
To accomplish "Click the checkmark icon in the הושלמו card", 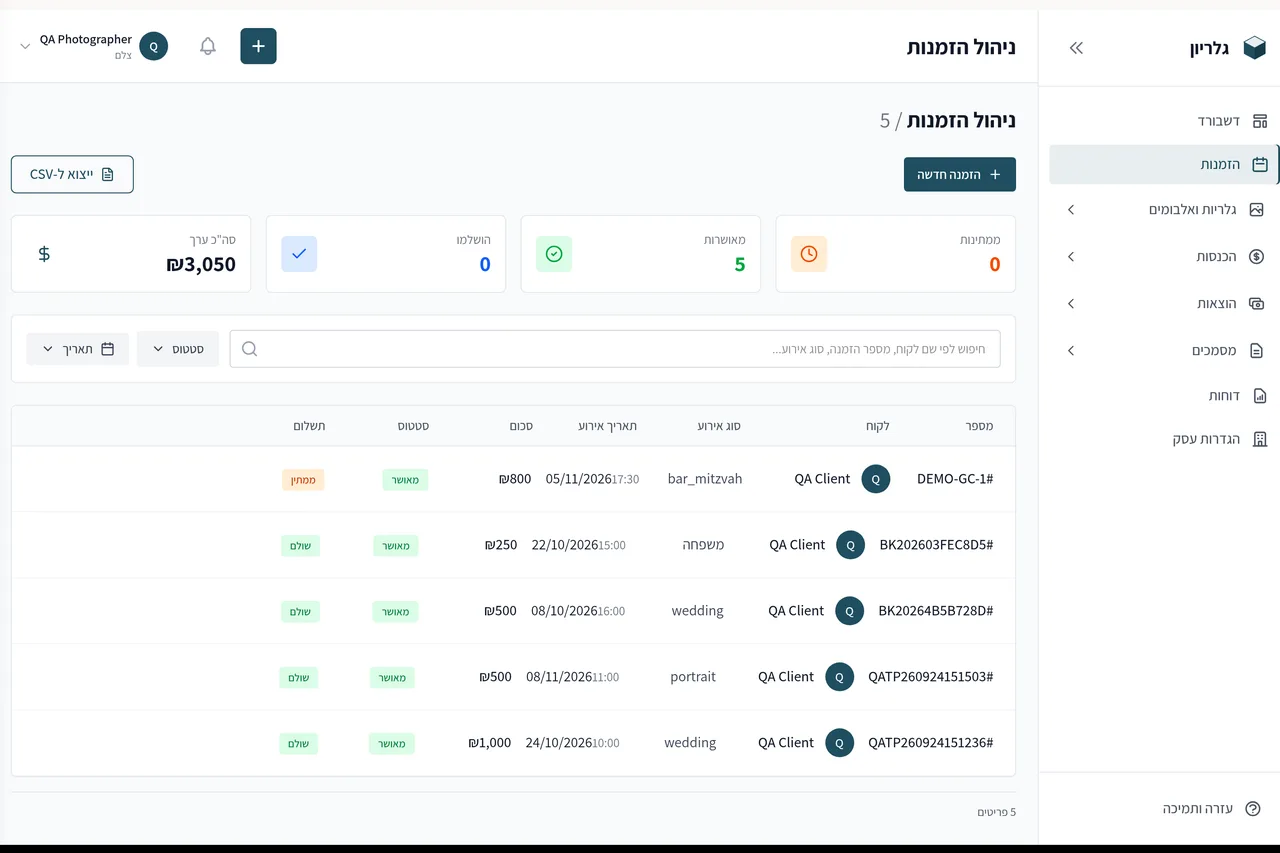I will pyautogui.click(x=299, y=254).
